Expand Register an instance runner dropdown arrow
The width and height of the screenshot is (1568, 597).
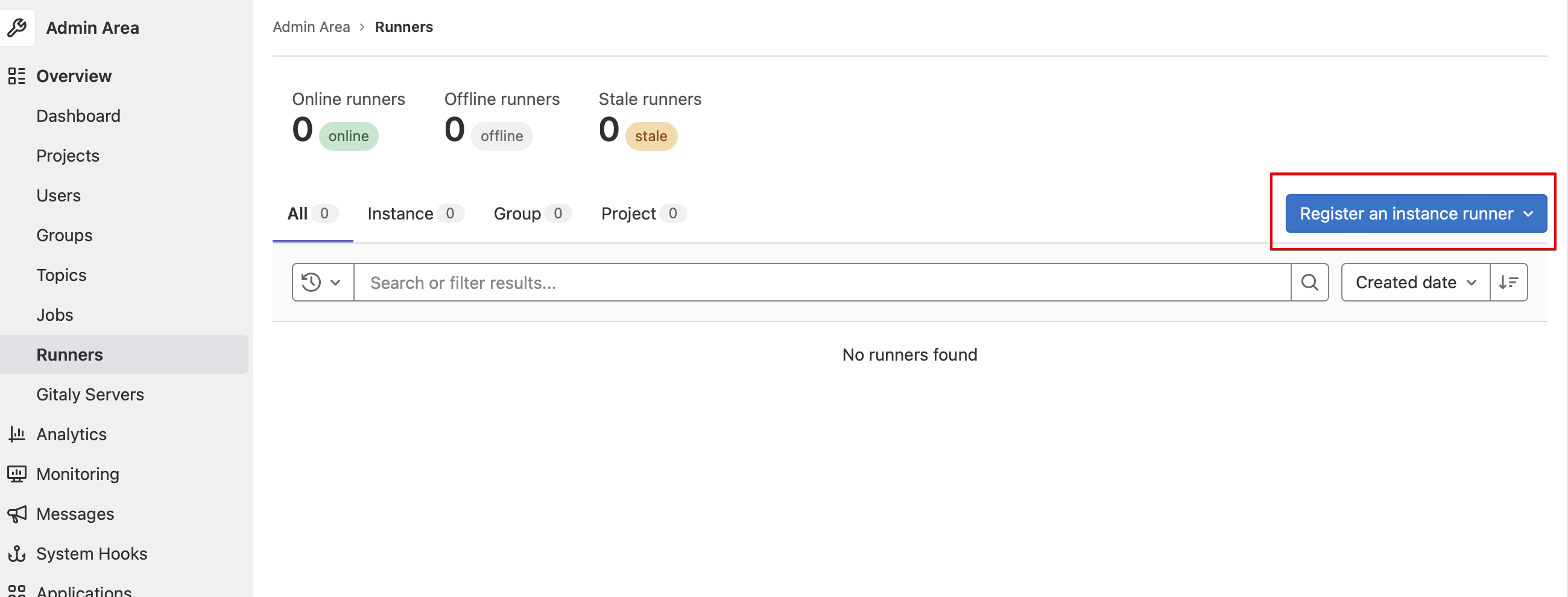click(x=1528, y=213)
